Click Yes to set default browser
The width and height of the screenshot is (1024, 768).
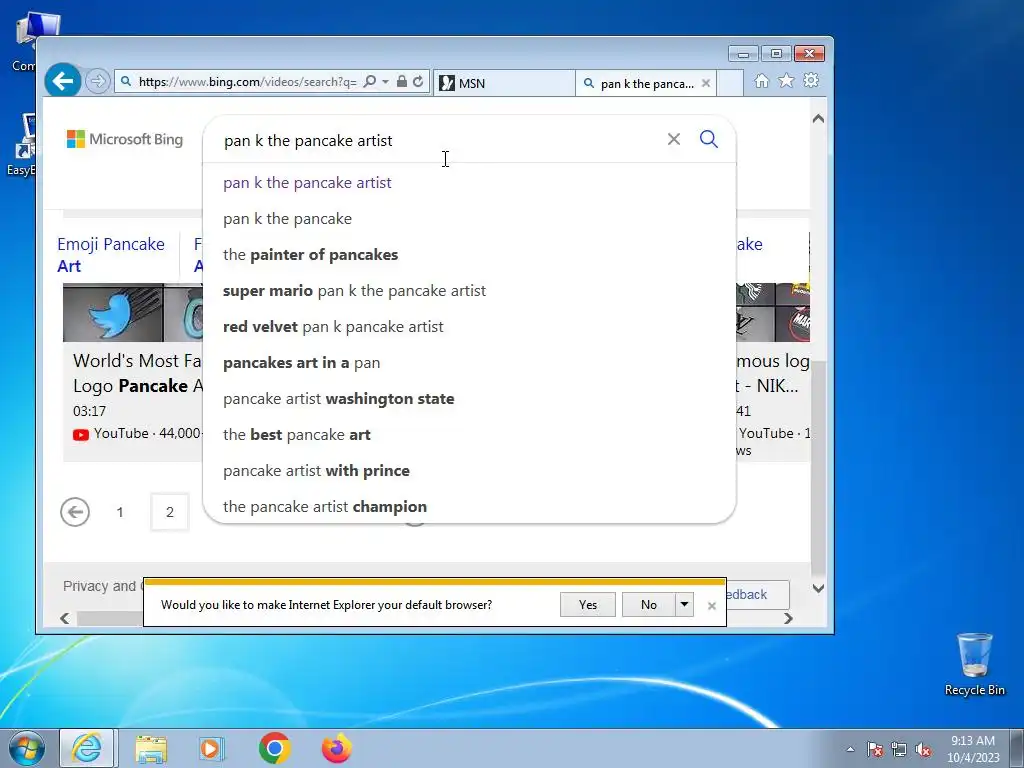587,605
